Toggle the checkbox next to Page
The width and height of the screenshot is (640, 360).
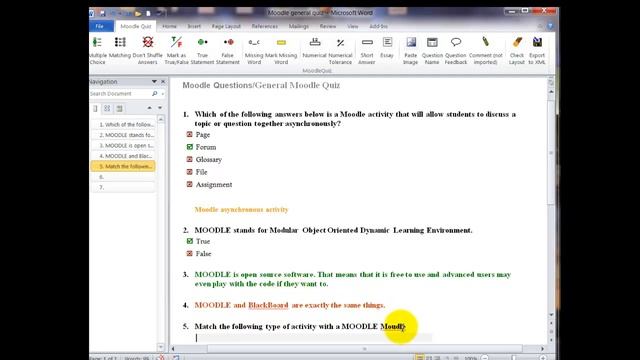(x=189, y=134)
